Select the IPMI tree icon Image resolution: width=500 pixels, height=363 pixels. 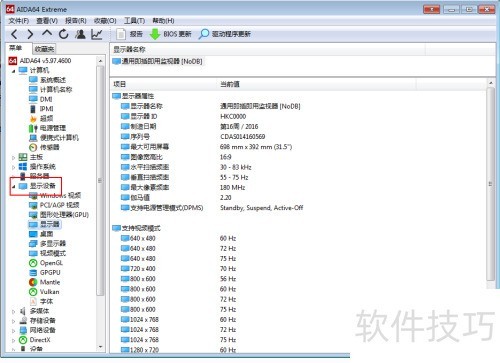point(33,109)
